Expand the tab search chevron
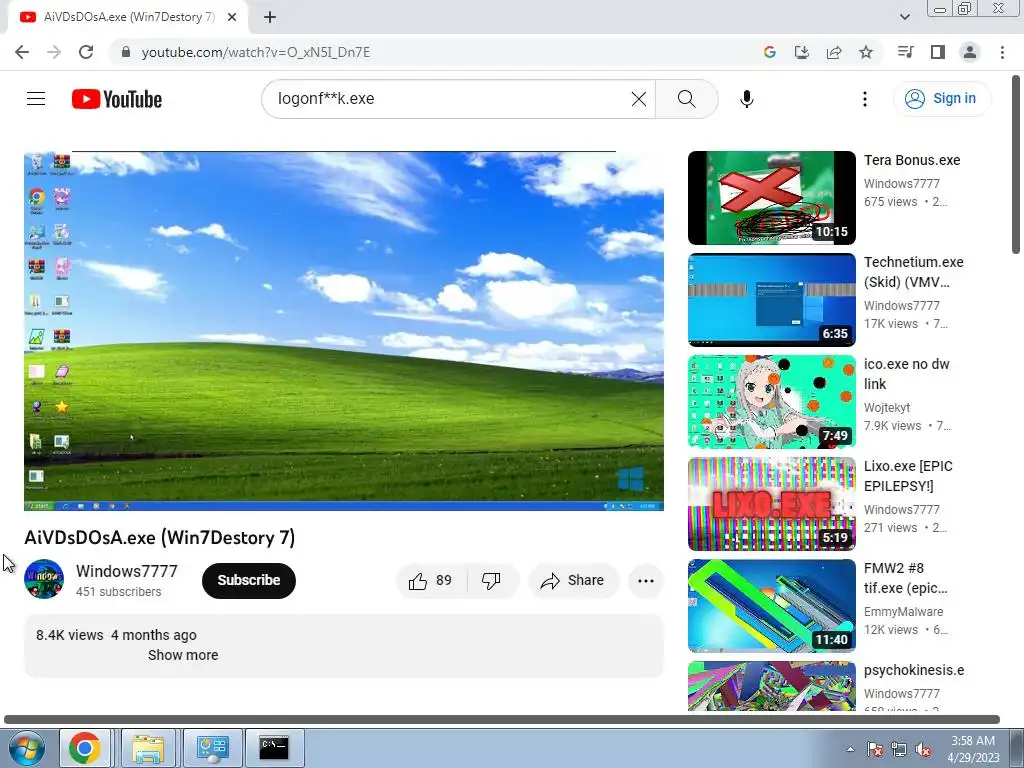The image size is (1024, 768). pyautogui.click(x=905, y=17)
